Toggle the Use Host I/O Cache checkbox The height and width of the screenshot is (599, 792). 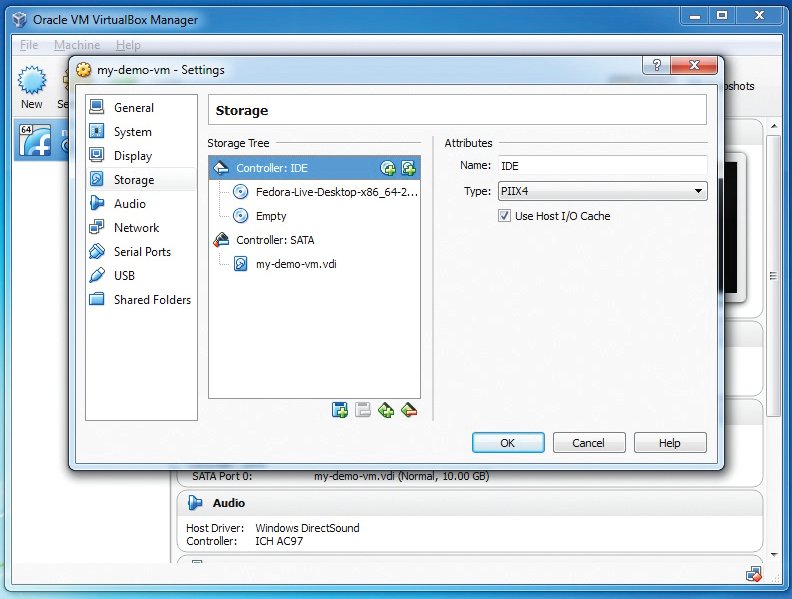[504, 216]
